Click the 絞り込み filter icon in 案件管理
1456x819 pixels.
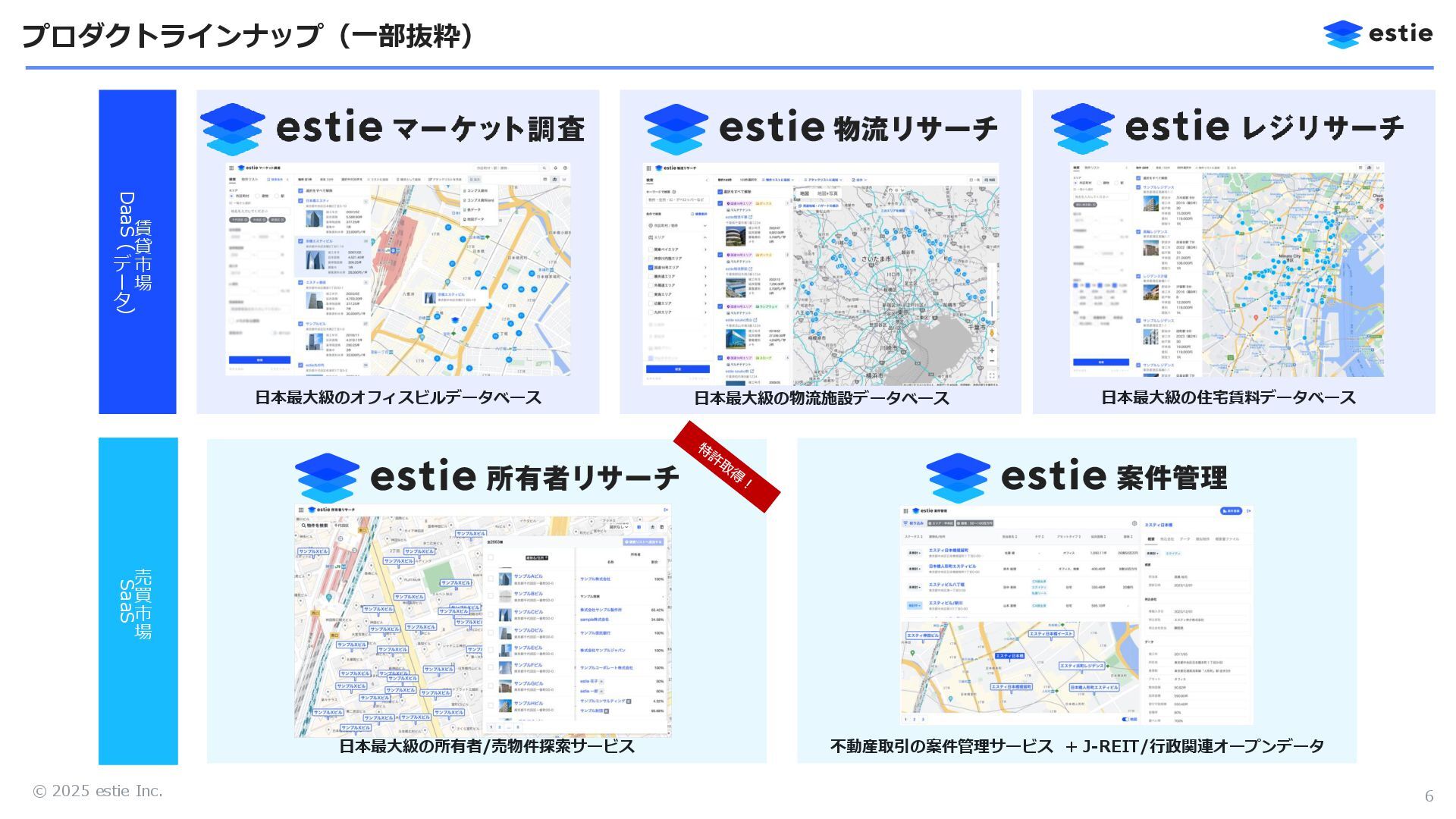(x=905, y=523)
